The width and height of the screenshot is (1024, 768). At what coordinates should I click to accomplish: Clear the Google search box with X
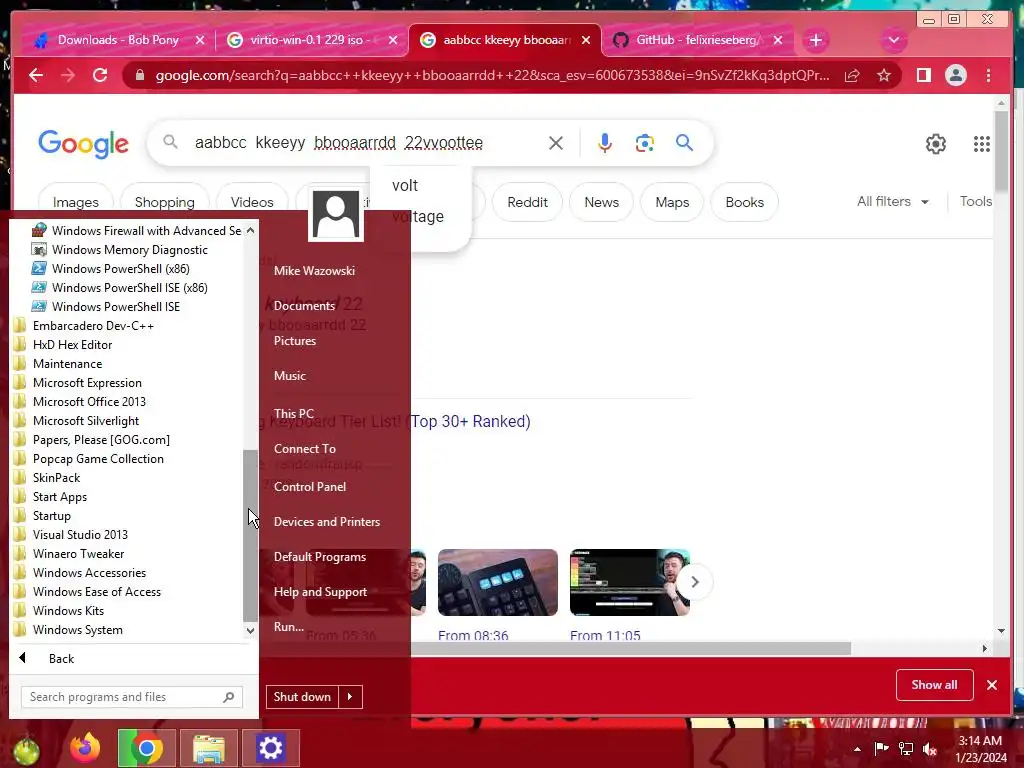(556, 143)
